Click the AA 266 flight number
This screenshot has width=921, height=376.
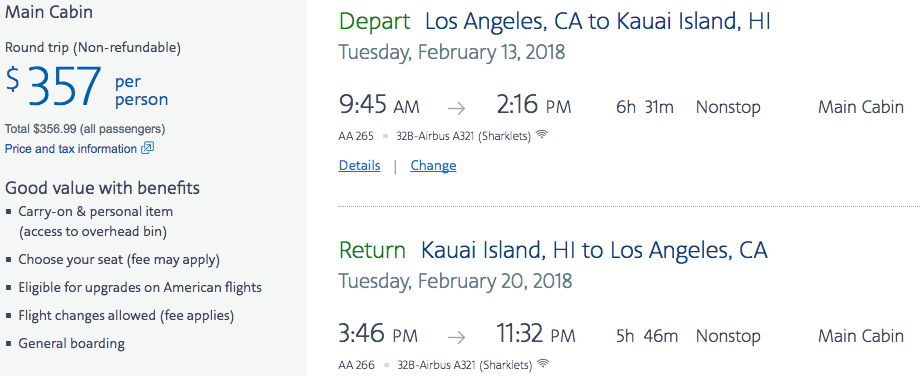tap(357, 364)
